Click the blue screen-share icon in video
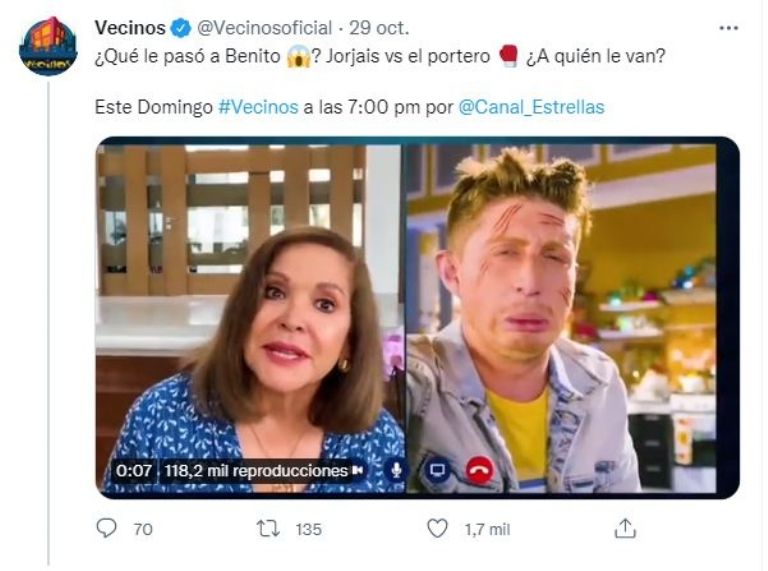Image resolution: width=768 pixels, height=571 pixels. [x=438, y=469]
